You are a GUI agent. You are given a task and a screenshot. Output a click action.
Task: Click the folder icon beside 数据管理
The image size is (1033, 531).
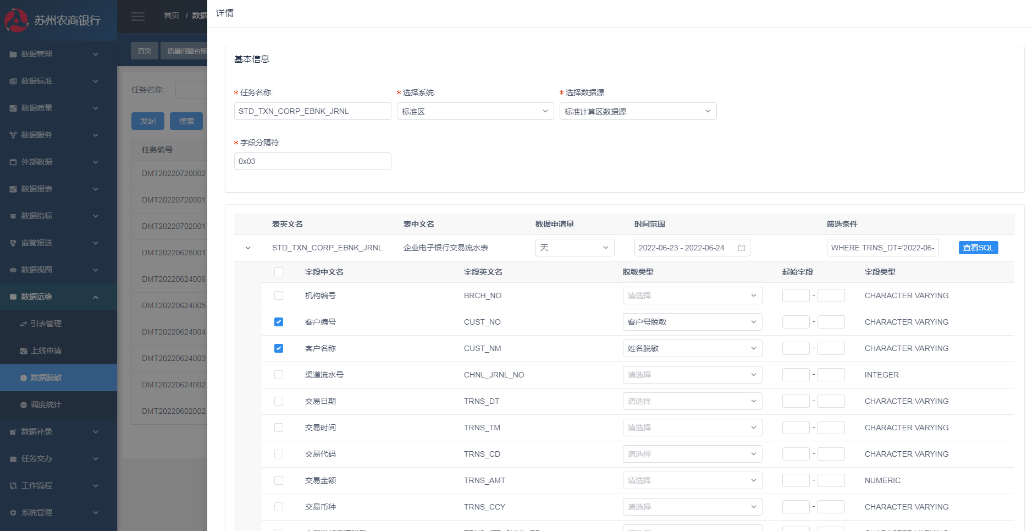point(13,54)
